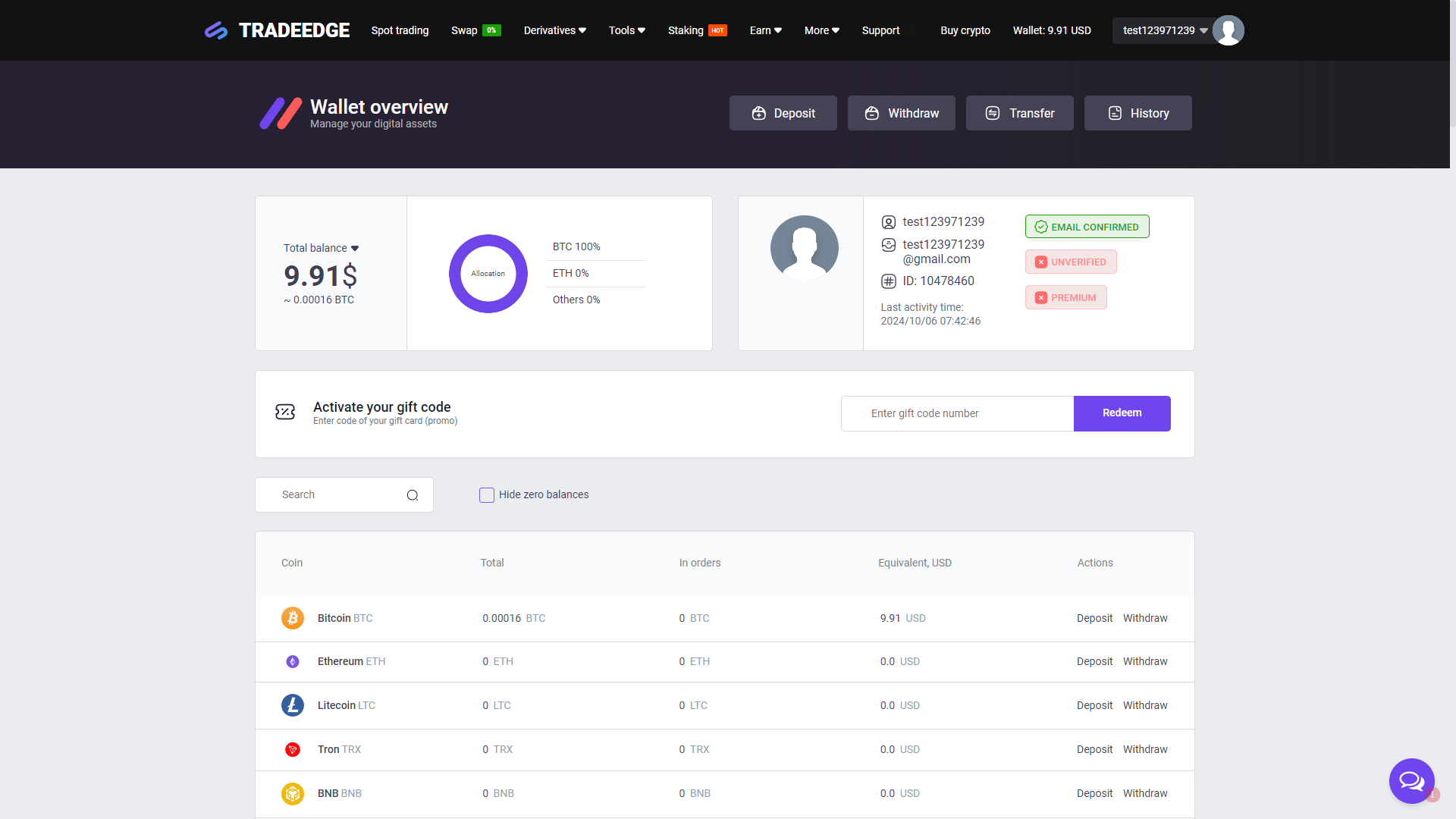Click the BNB coin icon
Viewport: 1456px width, 819px height.
click(293, 793)
